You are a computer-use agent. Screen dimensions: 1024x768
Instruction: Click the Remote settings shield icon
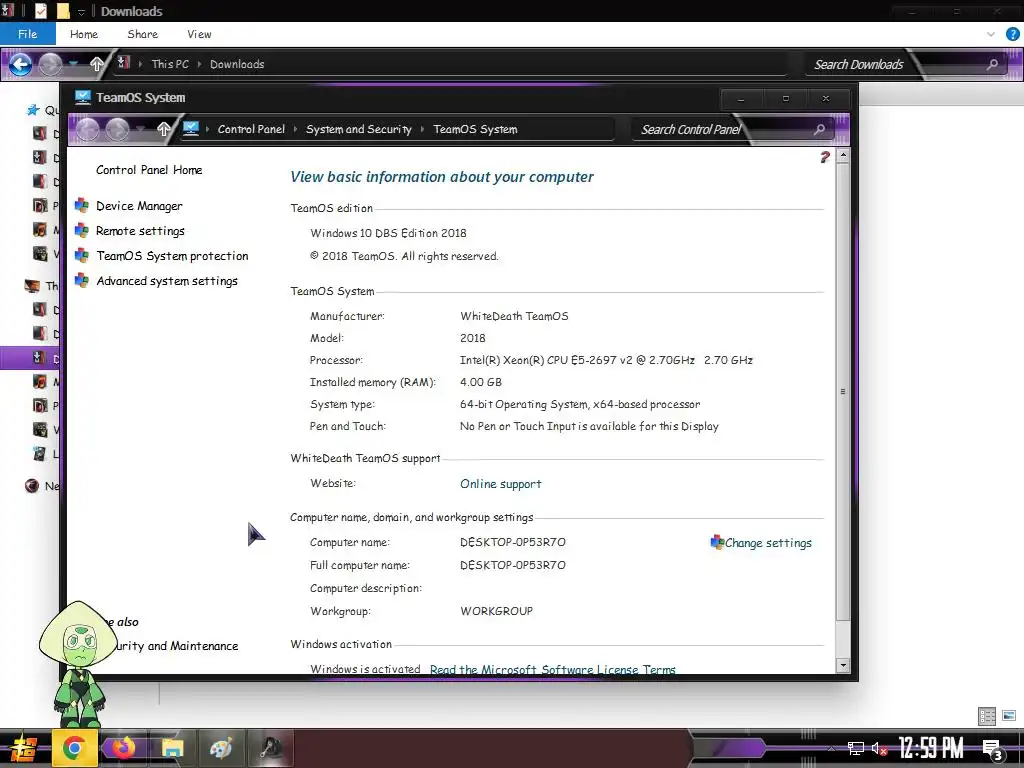82,230
